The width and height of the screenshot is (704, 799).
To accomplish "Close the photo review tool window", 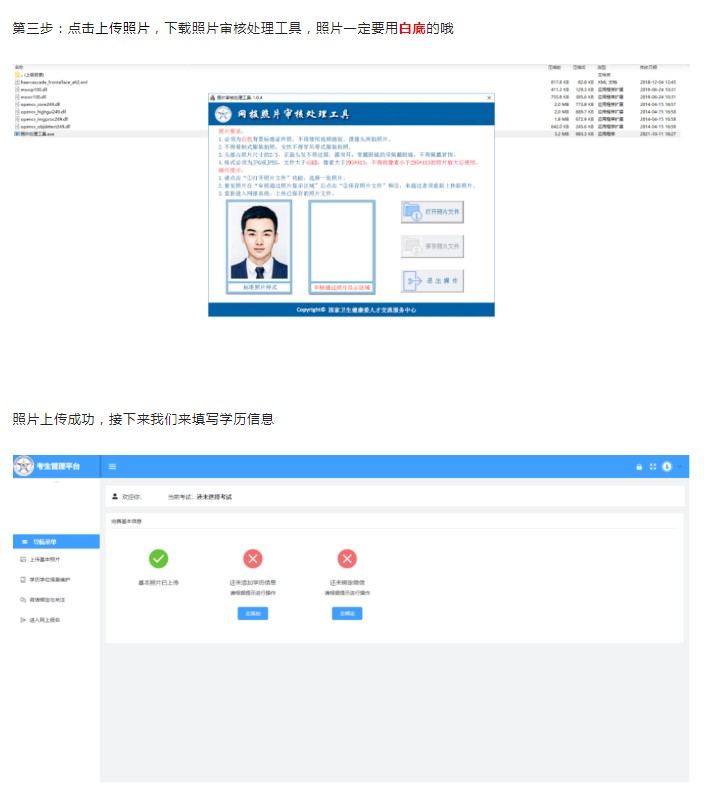I will pos(488,98).
